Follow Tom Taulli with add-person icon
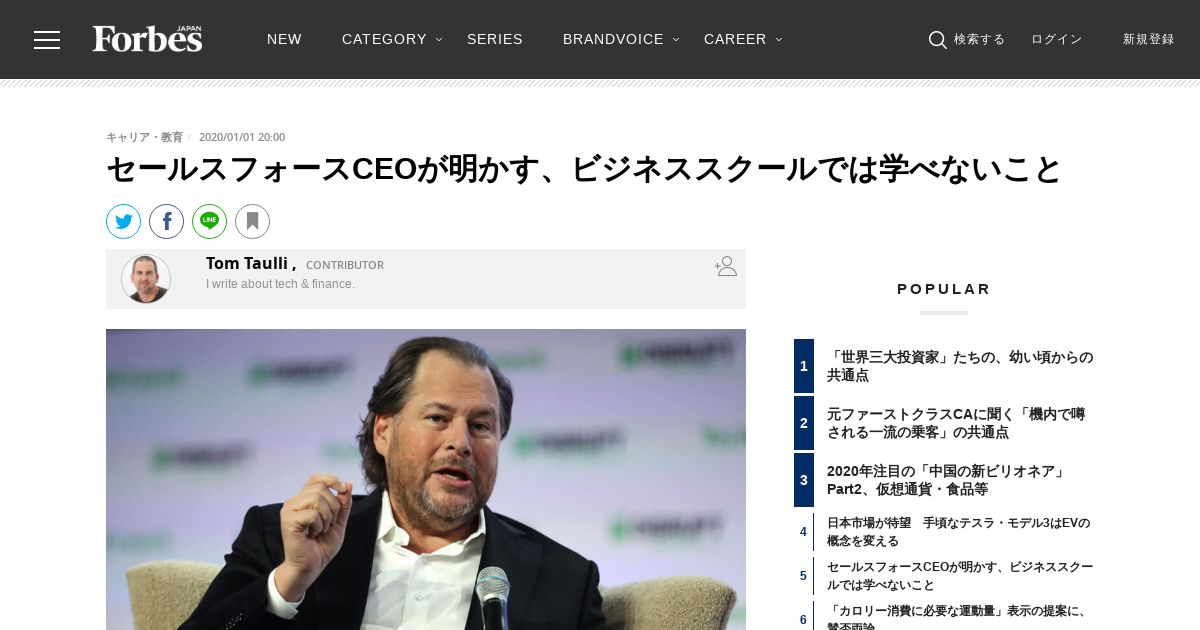 pyautogui.click(x=725, y=266)
